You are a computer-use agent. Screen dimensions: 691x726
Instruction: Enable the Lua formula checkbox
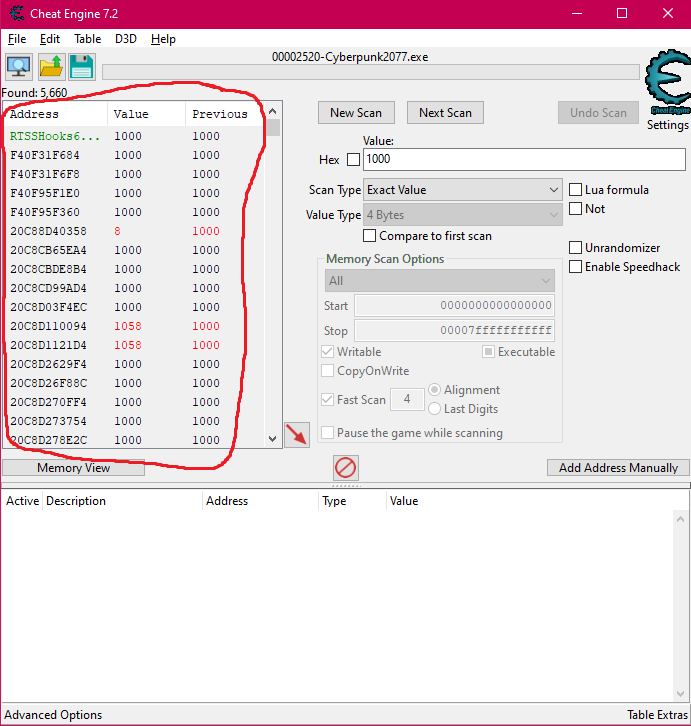(575, 190)
